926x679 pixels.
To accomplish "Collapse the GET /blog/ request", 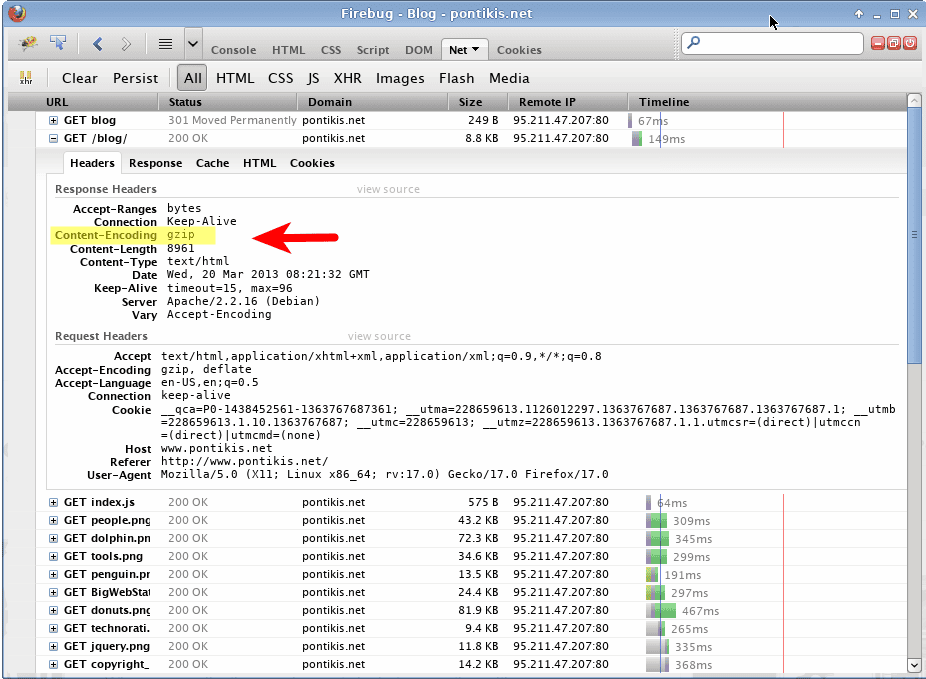I will tap(53, 138).
